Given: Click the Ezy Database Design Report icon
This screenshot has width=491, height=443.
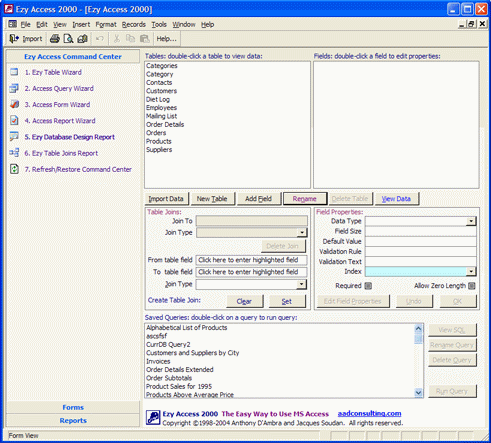Looking at the screenshot, I should point(14,137).
